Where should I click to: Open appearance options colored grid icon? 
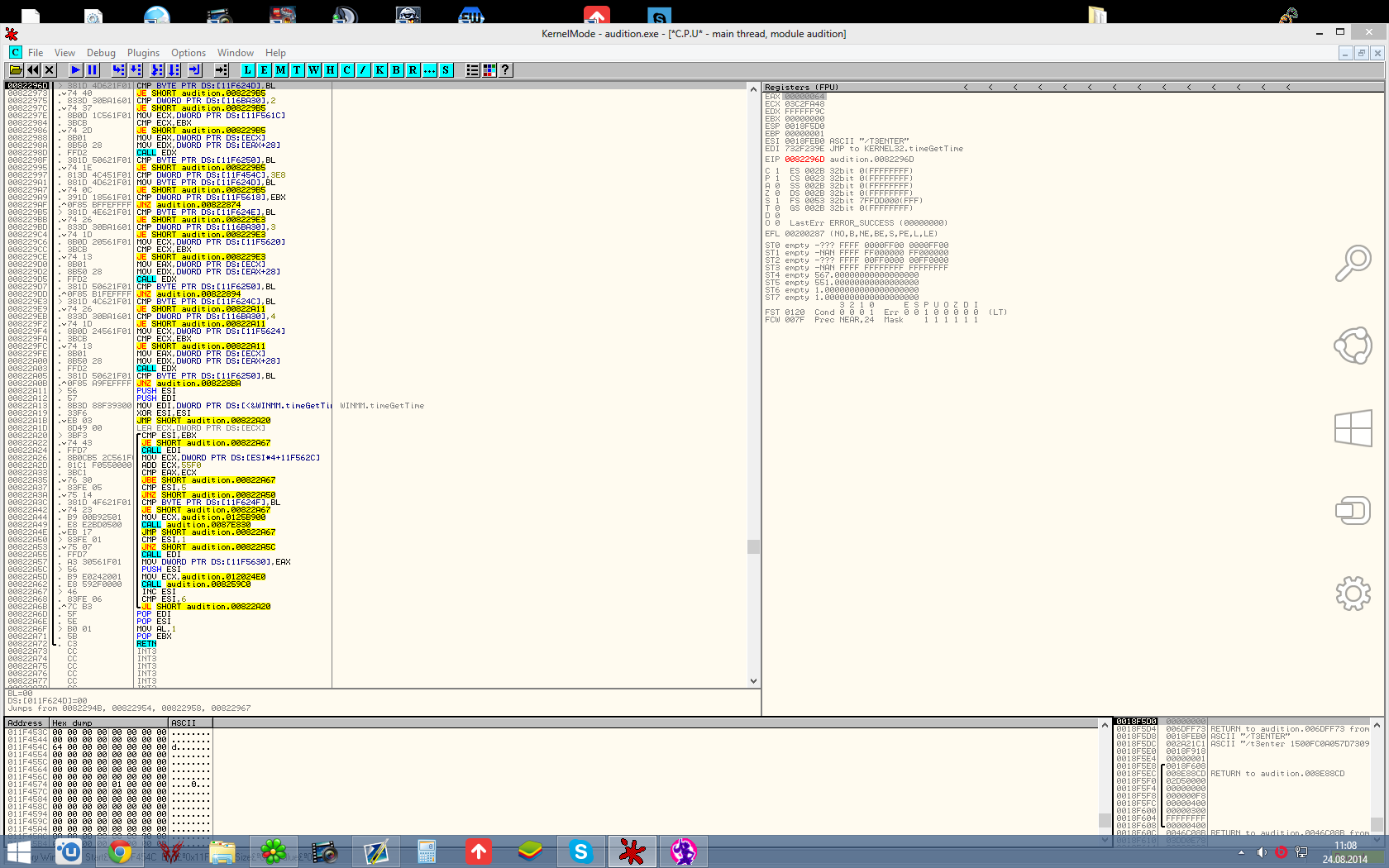tap(489, 70)
